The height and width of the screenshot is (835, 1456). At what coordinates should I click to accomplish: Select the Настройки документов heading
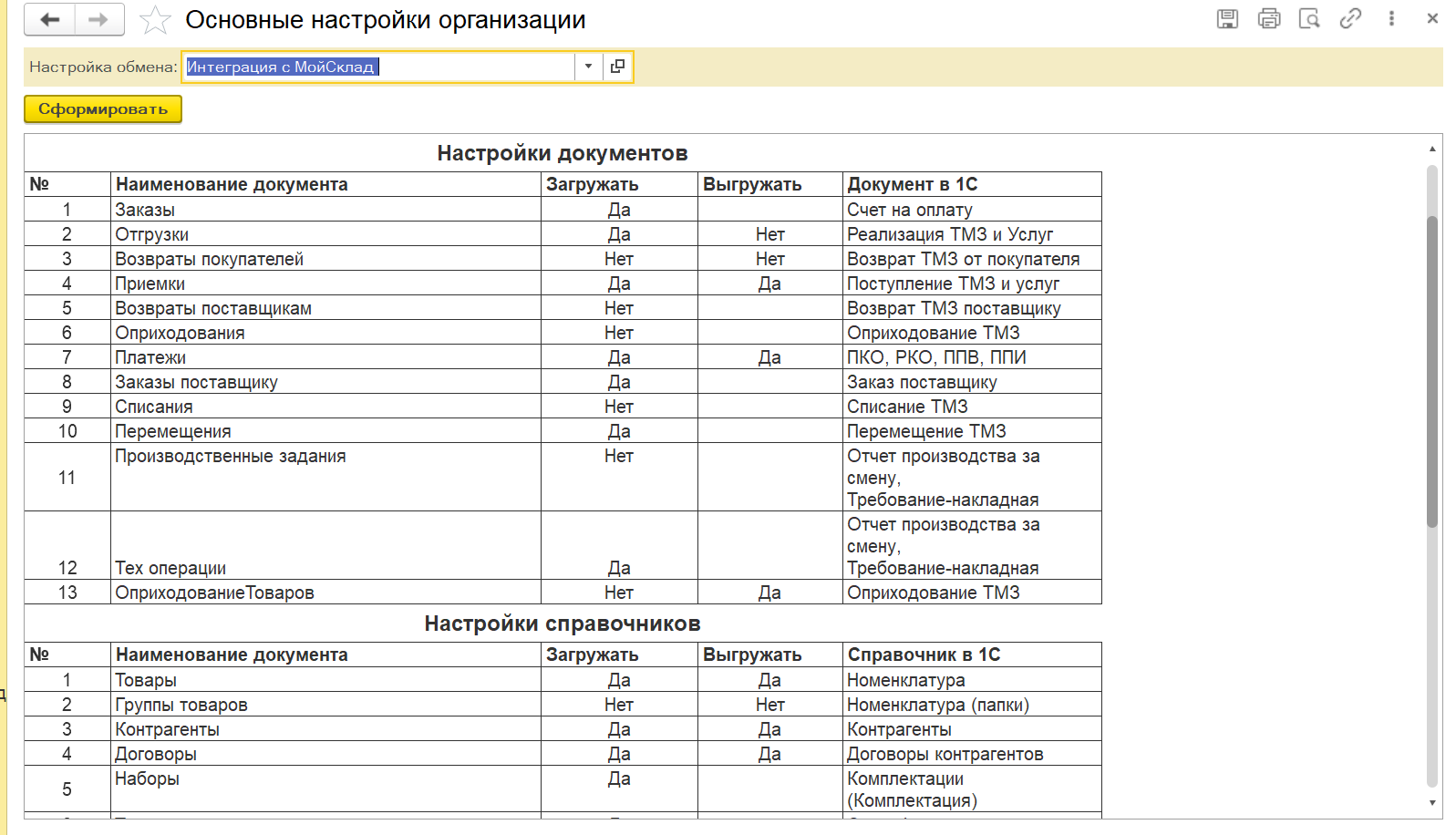click(563, 153)
